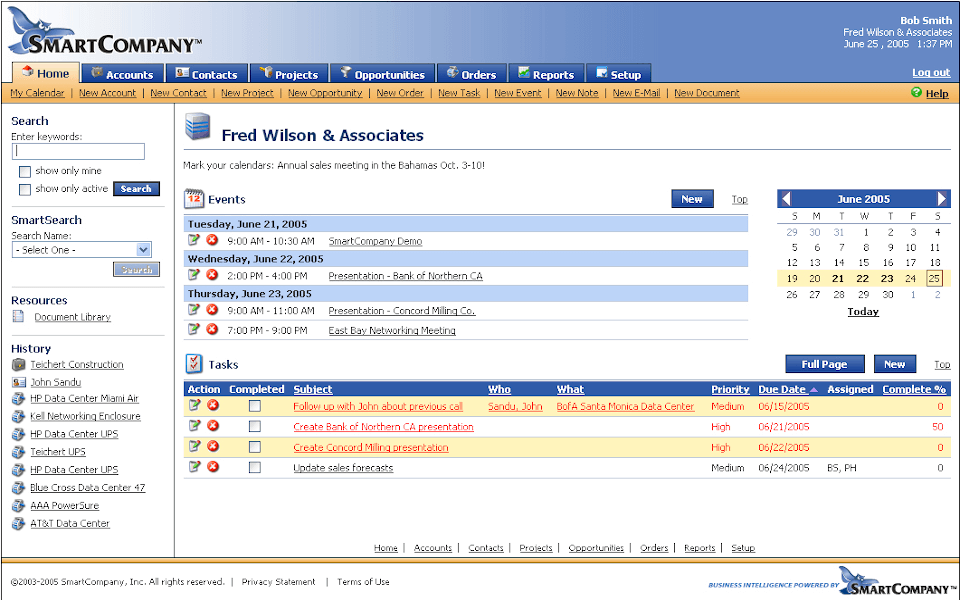Select June 22 in the calendar
This screenshot has height=600, width=960.
(862, 279)
